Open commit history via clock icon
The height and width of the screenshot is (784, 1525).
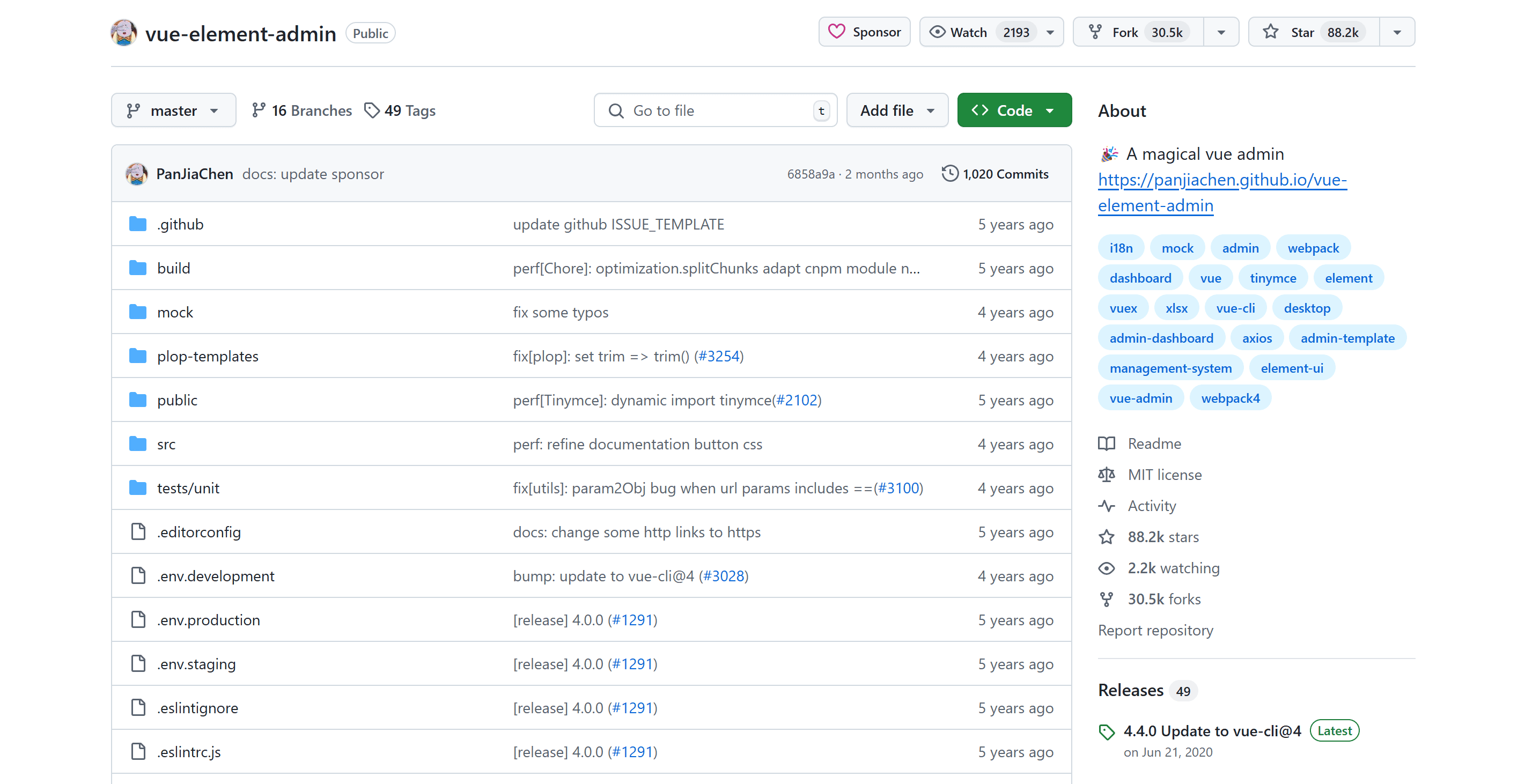coord(949,173)
